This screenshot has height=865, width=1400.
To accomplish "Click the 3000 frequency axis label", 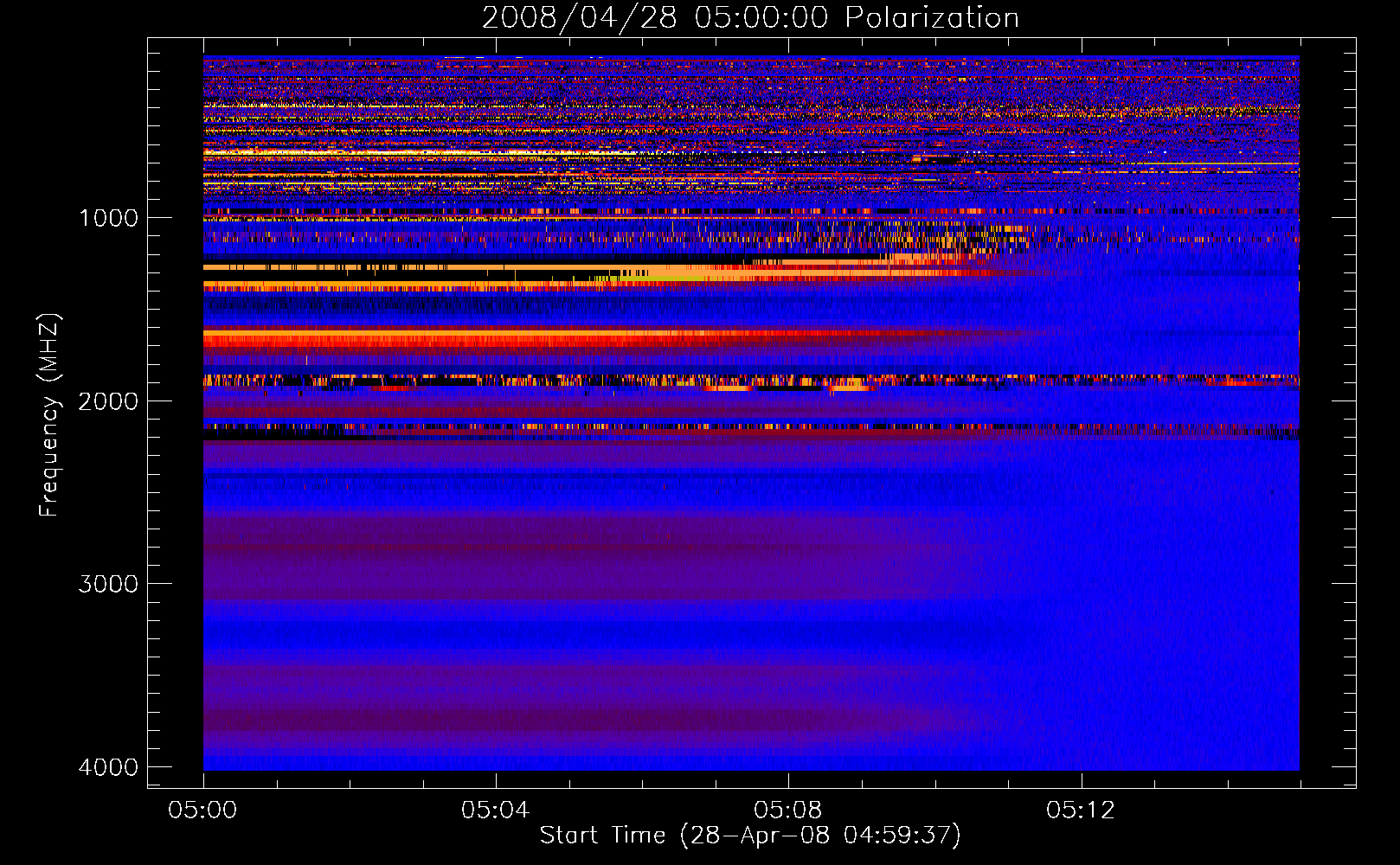I will coord(109,584).
